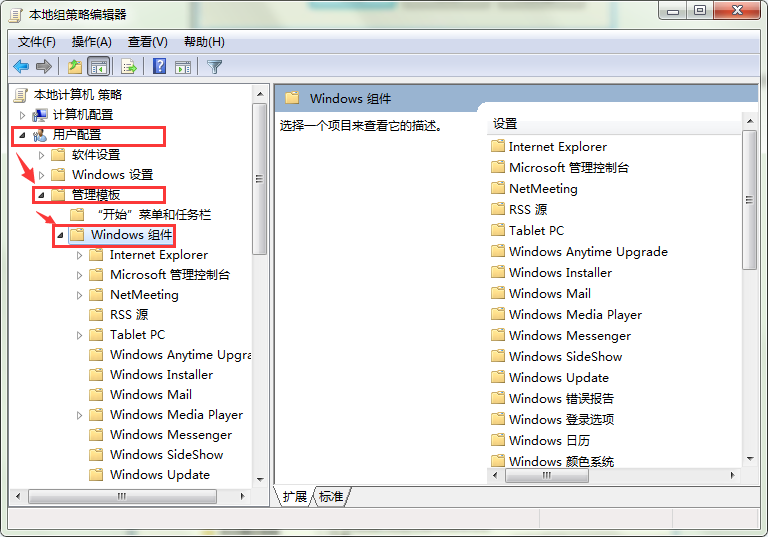Open Help via the question mark icon
Screen dimensions: 768x537
159,67
